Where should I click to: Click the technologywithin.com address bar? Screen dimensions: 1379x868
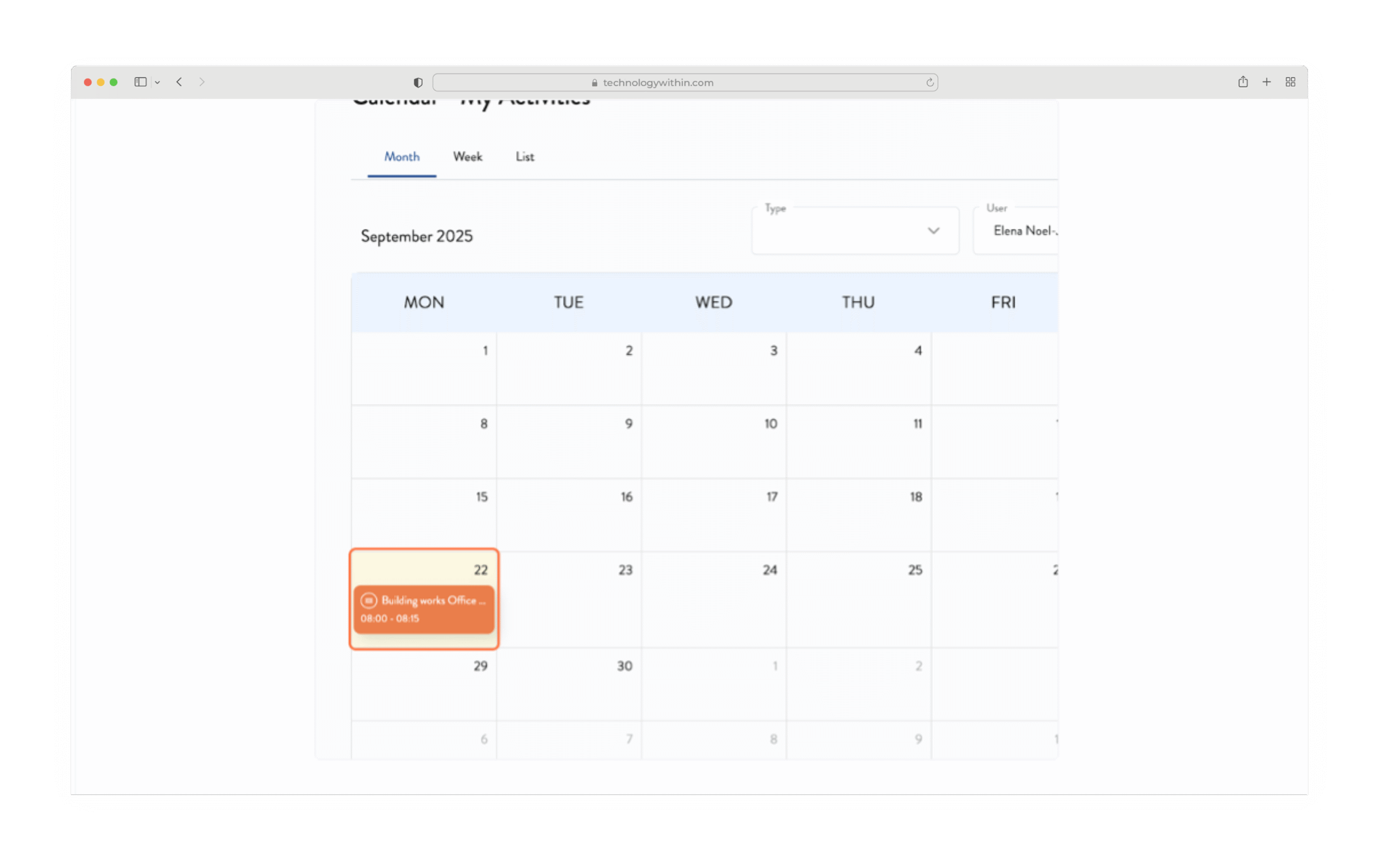click(659, 82)
